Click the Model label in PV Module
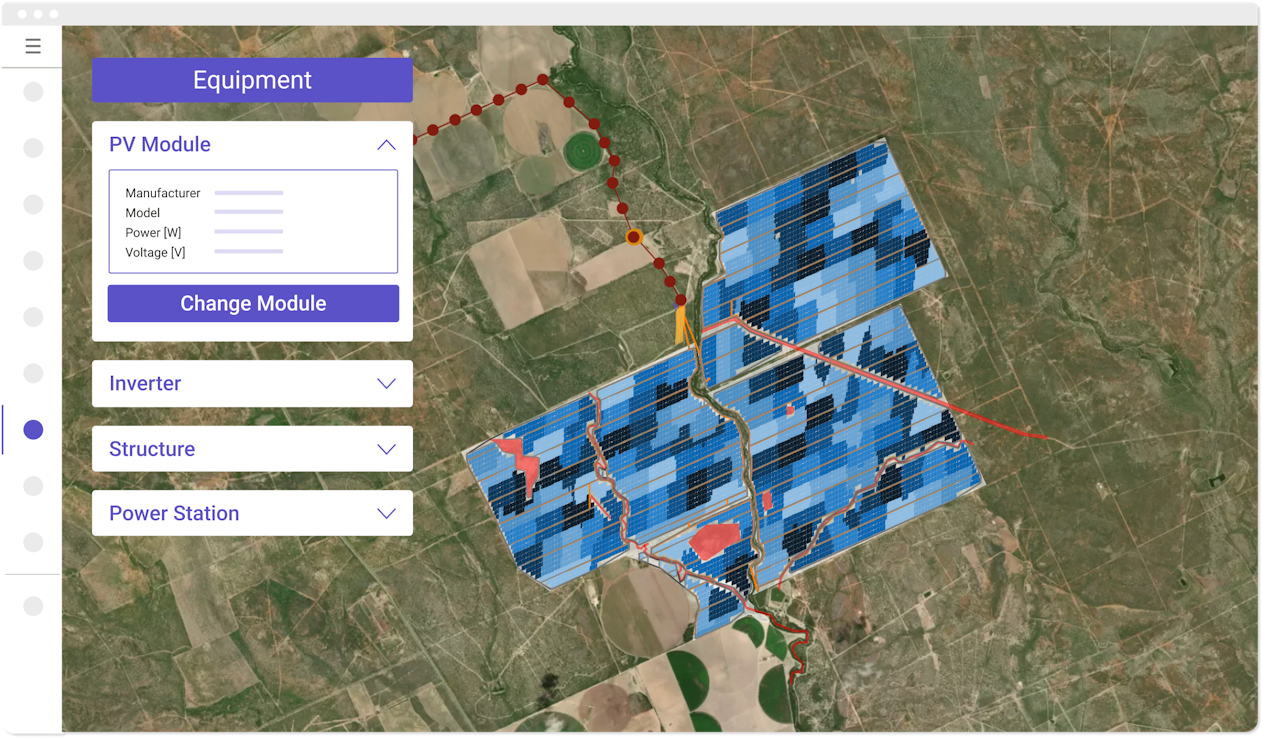 143,213
